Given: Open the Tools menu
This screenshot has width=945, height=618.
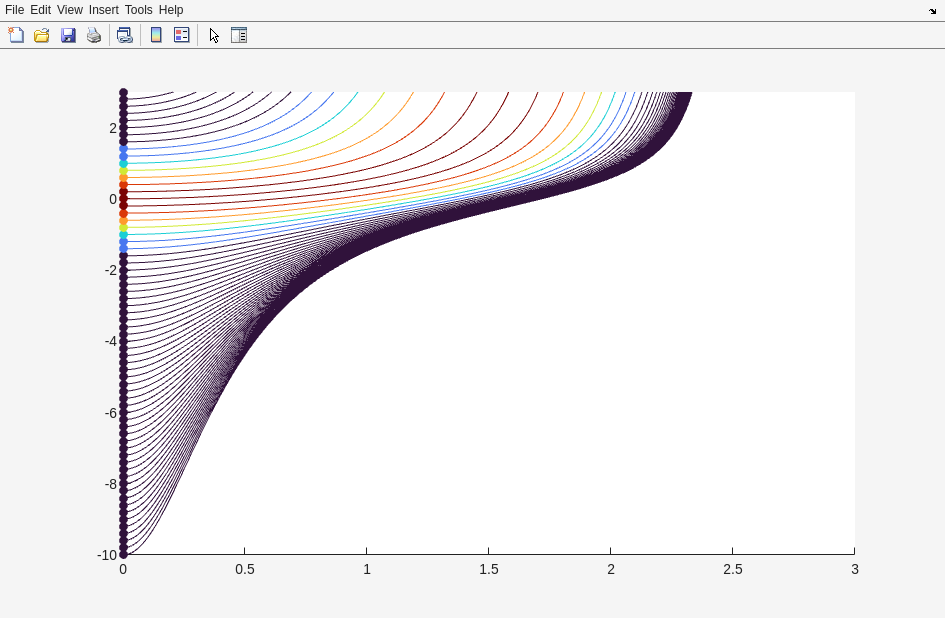Looking at the screenshot, I should pos(138,10).
